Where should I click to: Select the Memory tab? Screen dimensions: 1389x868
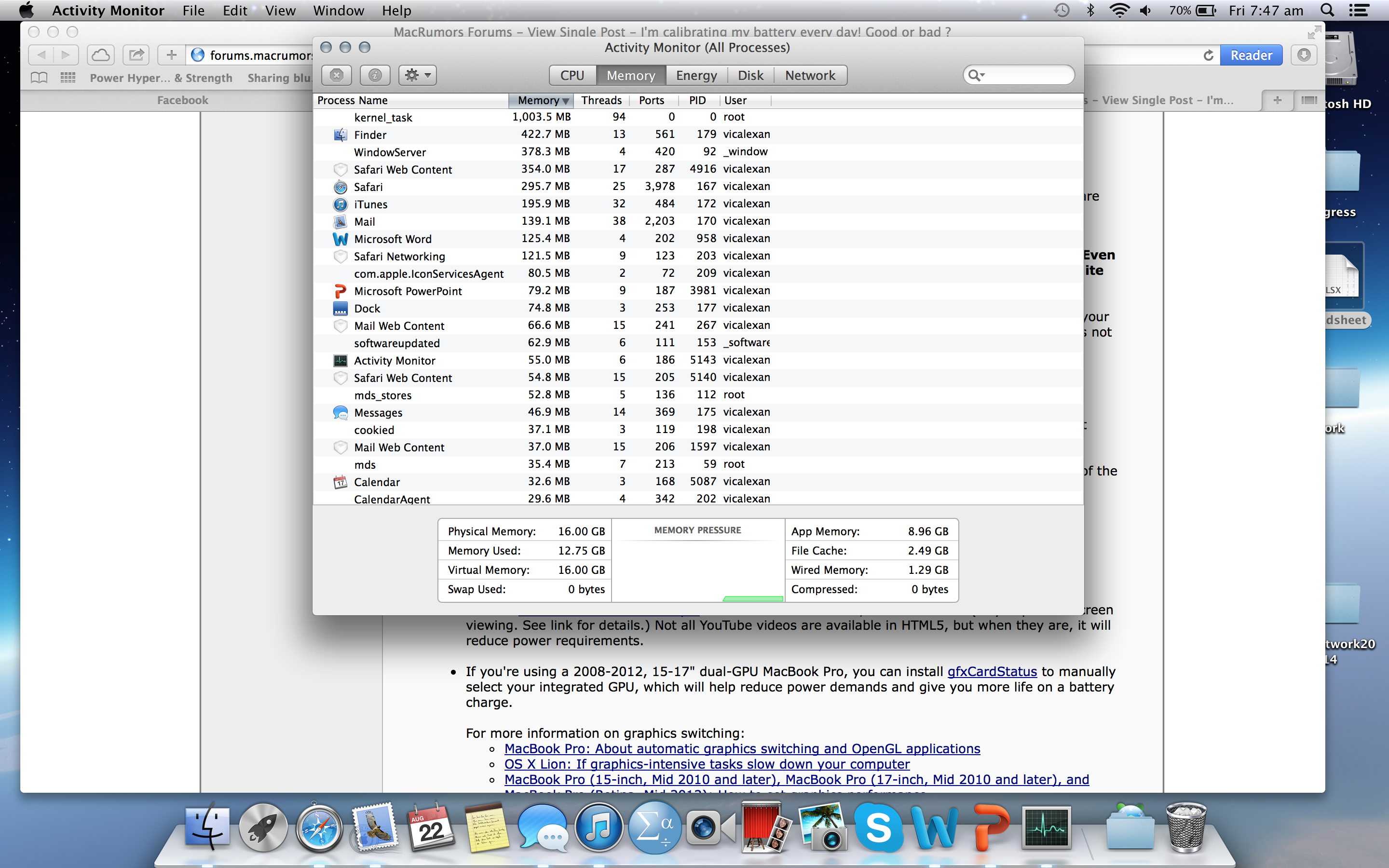pos(631,75)
